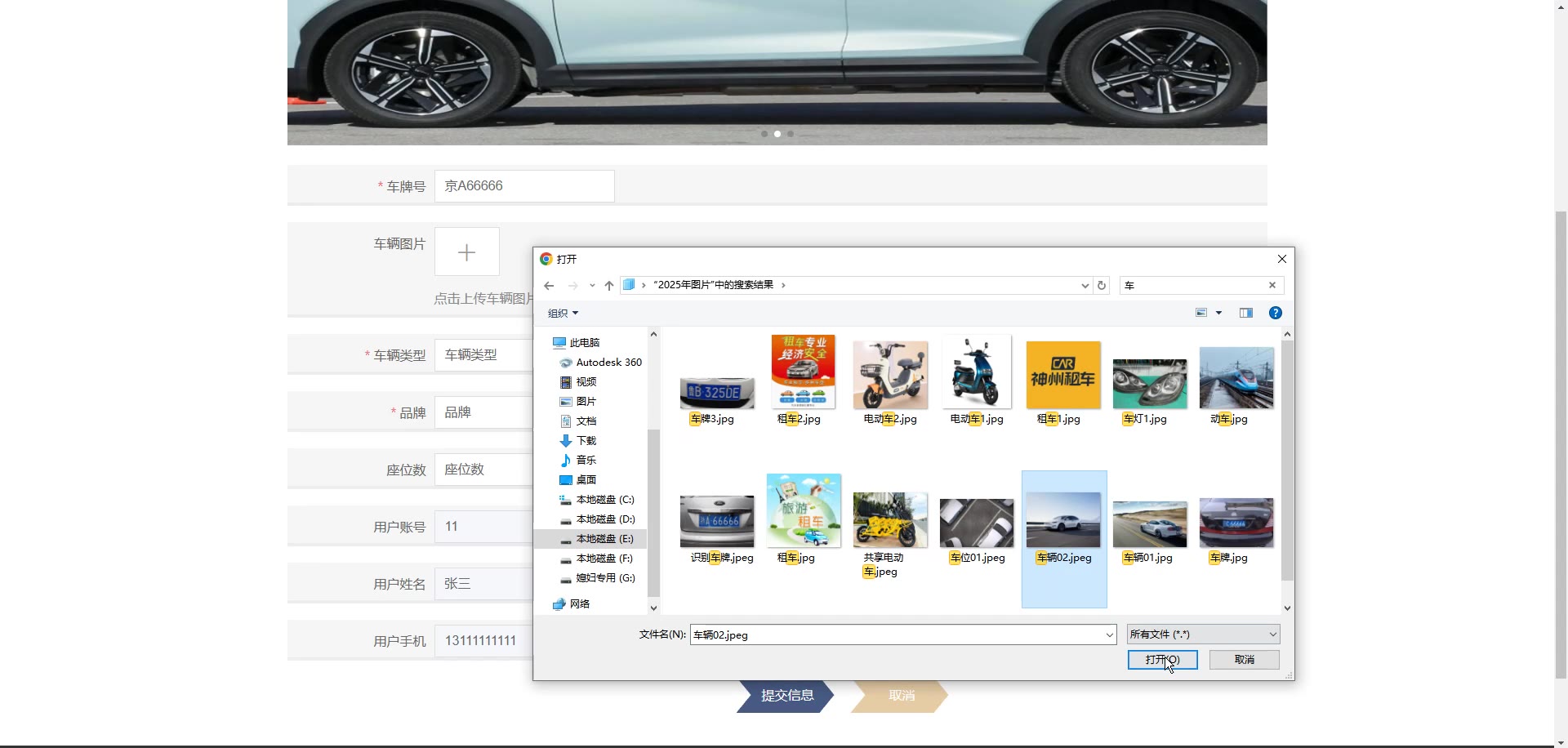Click the 座位数 field
The height and width of the screenshot is (748, 1568).
point(483,470)
